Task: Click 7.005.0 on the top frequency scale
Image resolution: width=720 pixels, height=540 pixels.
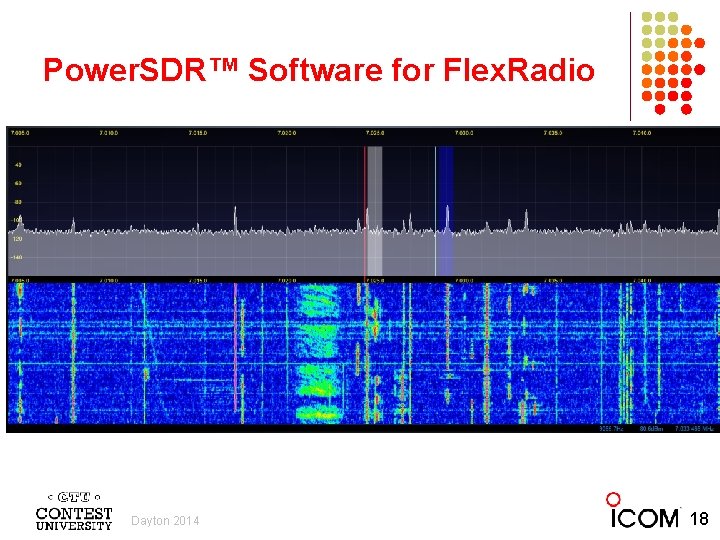Action: (20, 133)
